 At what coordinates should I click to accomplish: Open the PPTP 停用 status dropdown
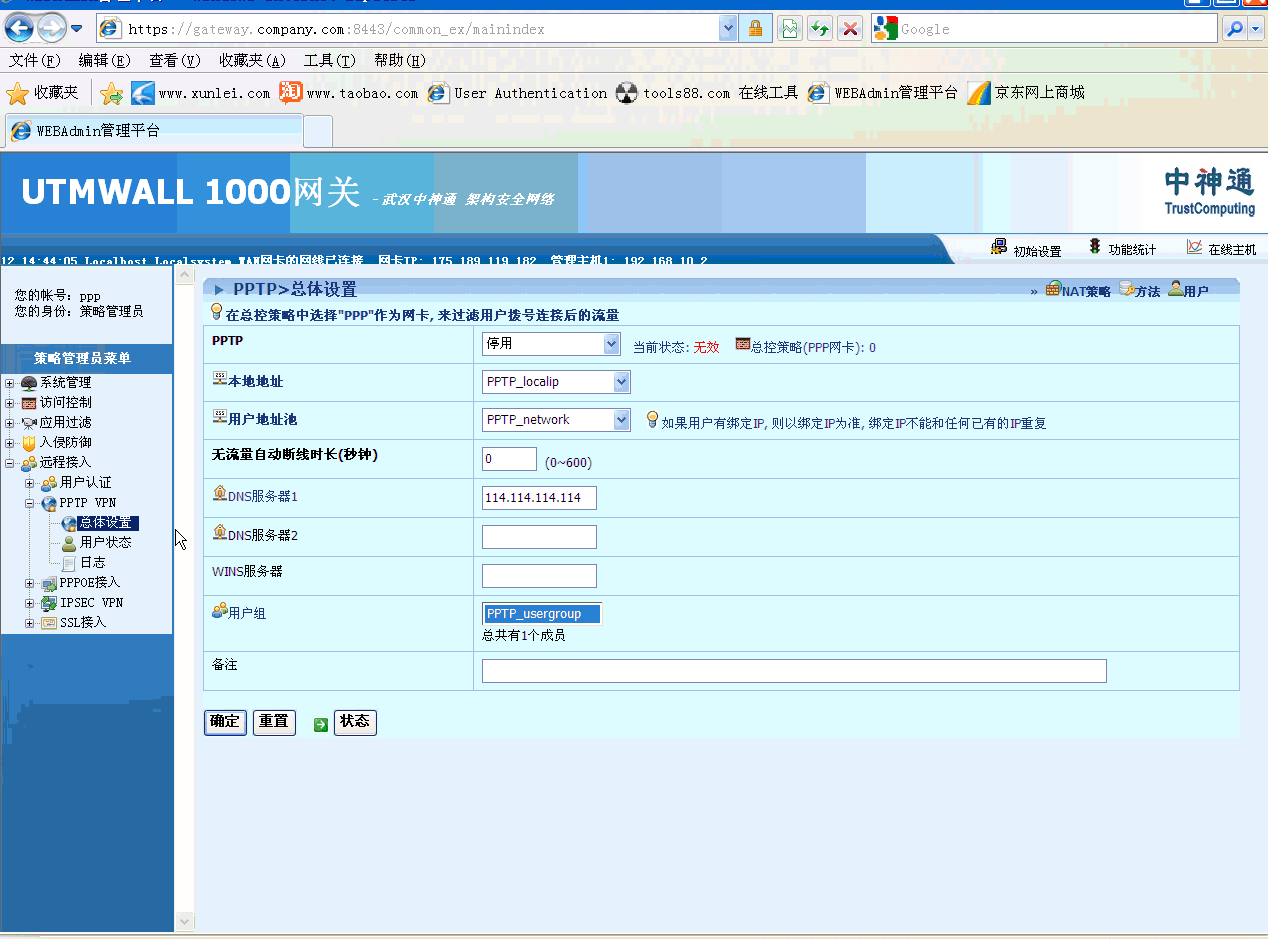[x=611, y=344]
